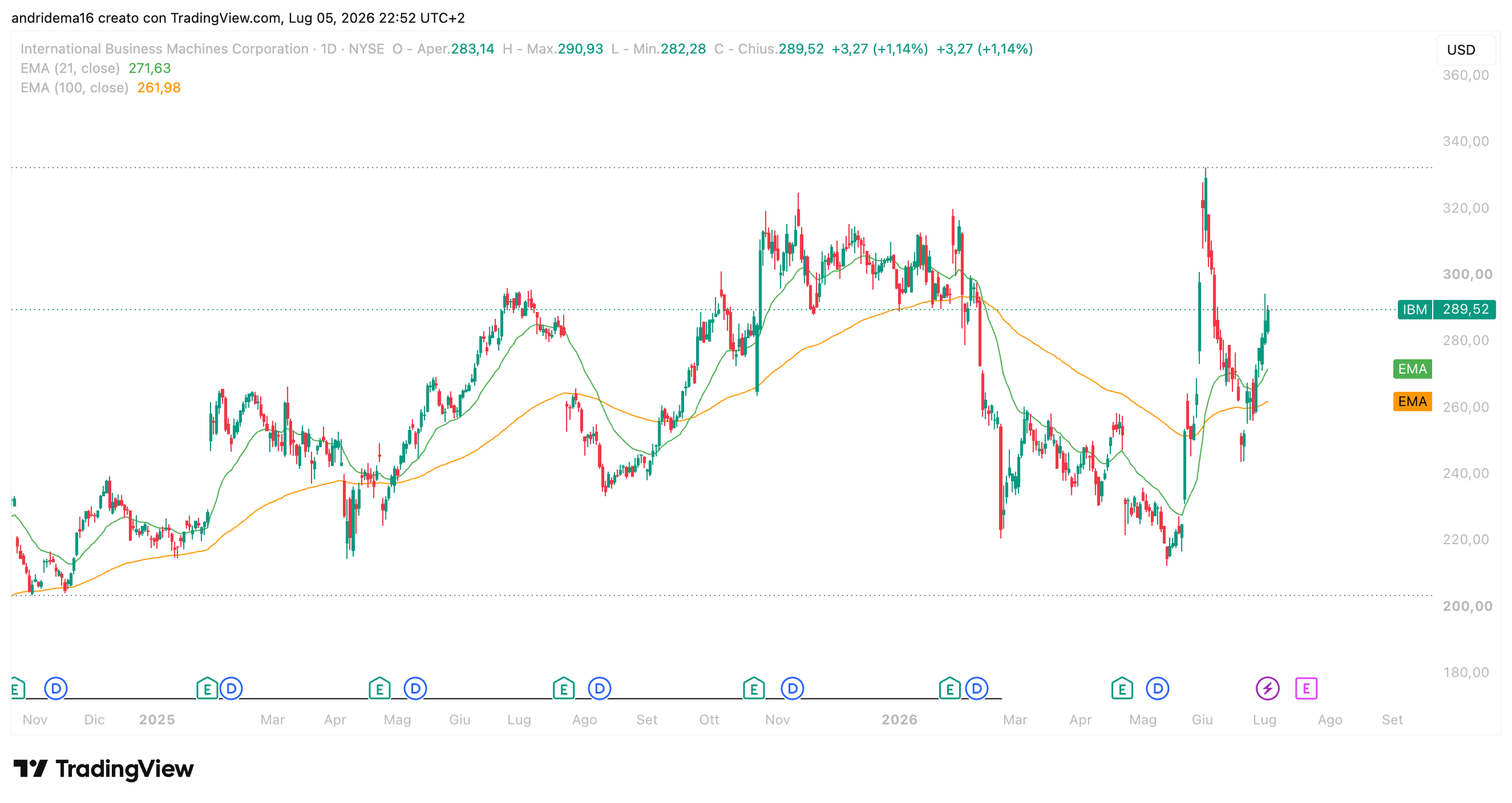Click the EMA 21 value 271,63
Screen dimensions: 1512x803
[150, 68]
